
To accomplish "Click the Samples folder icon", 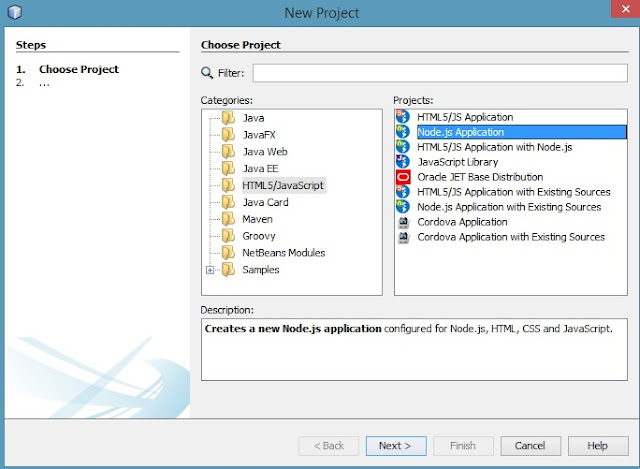I will [x=228, y=269].
